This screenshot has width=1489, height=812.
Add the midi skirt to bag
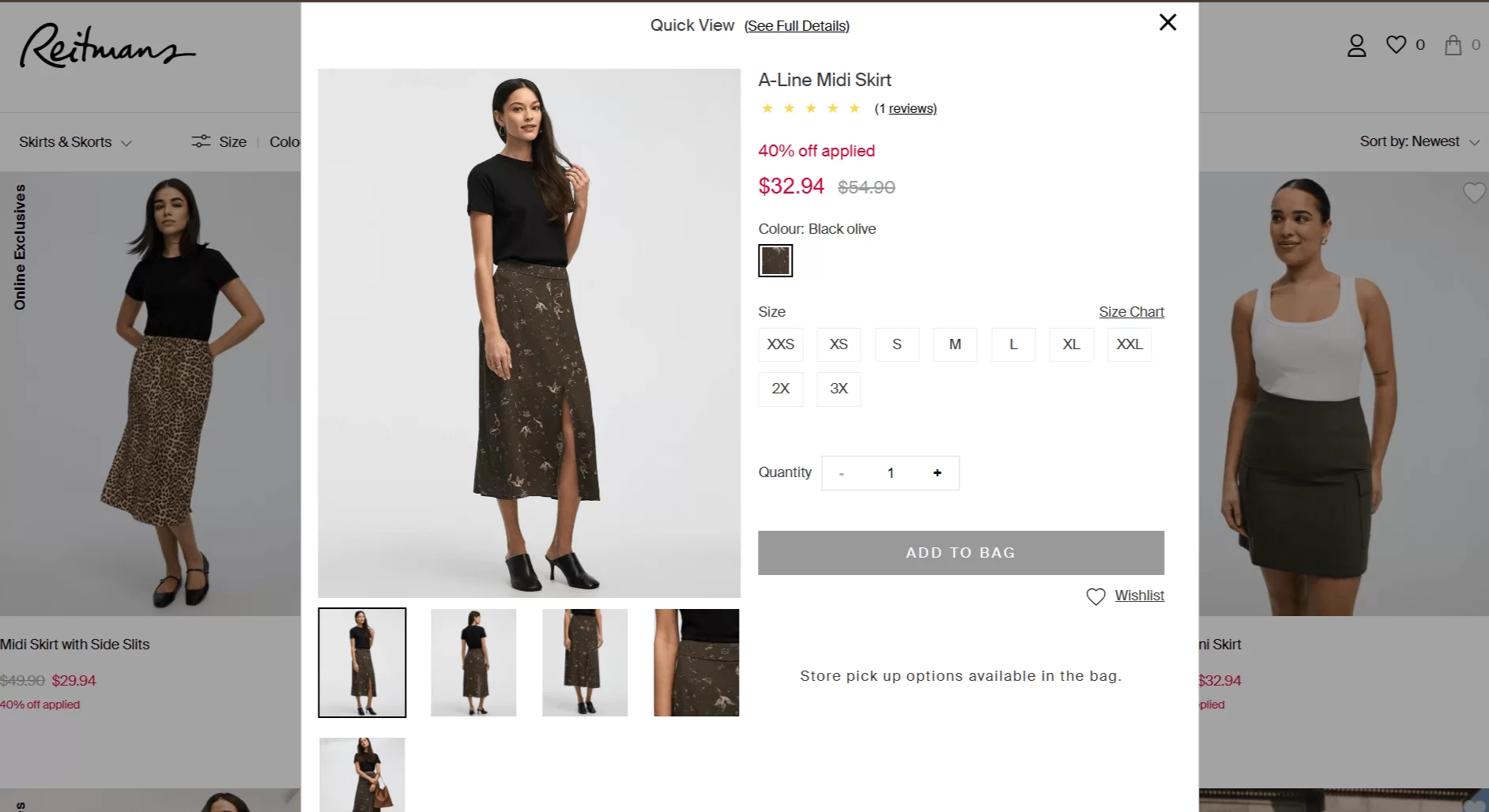click(960, 552)
